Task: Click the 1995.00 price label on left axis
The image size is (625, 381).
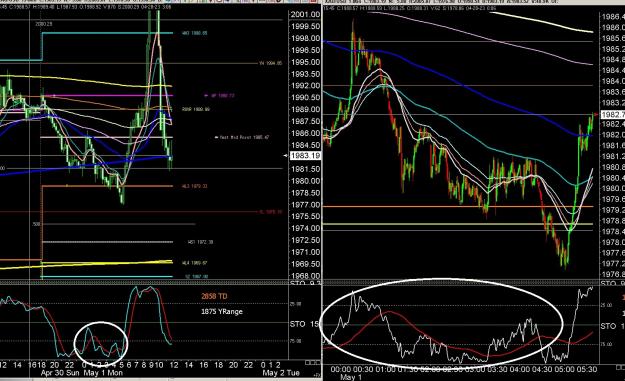Action: [305, 62]
